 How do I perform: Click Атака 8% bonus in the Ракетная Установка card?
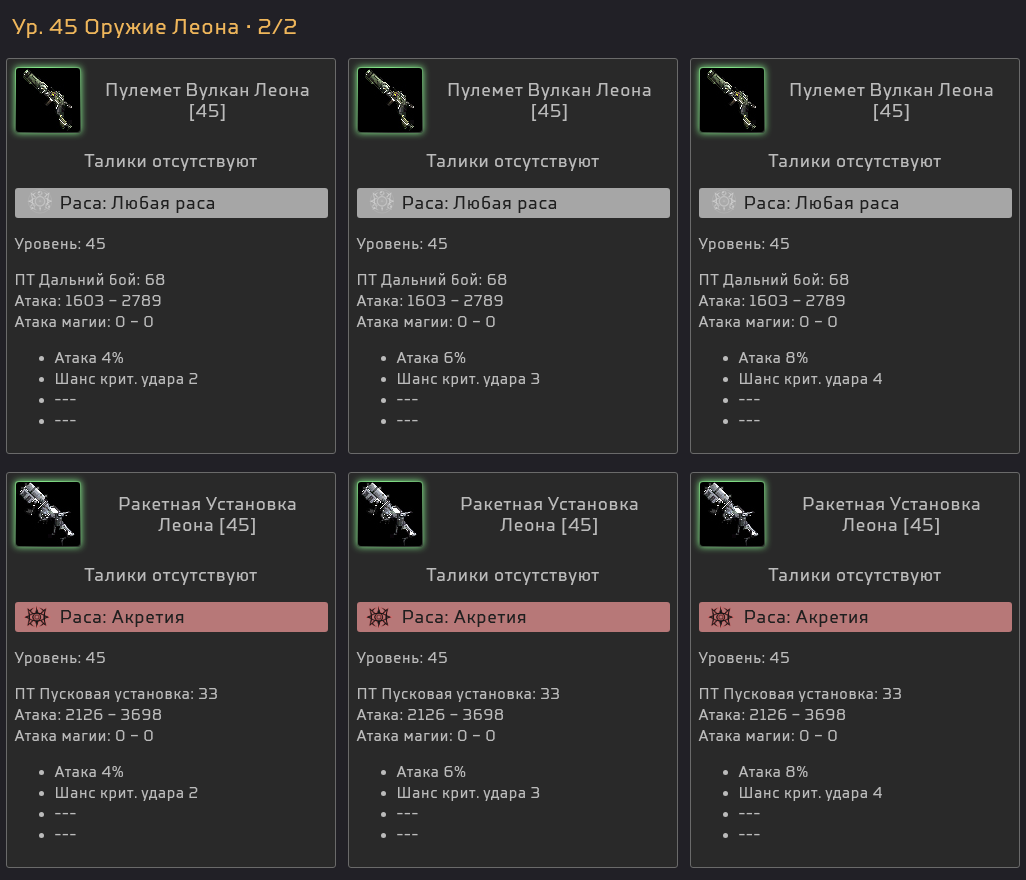[x=773, y=772]
